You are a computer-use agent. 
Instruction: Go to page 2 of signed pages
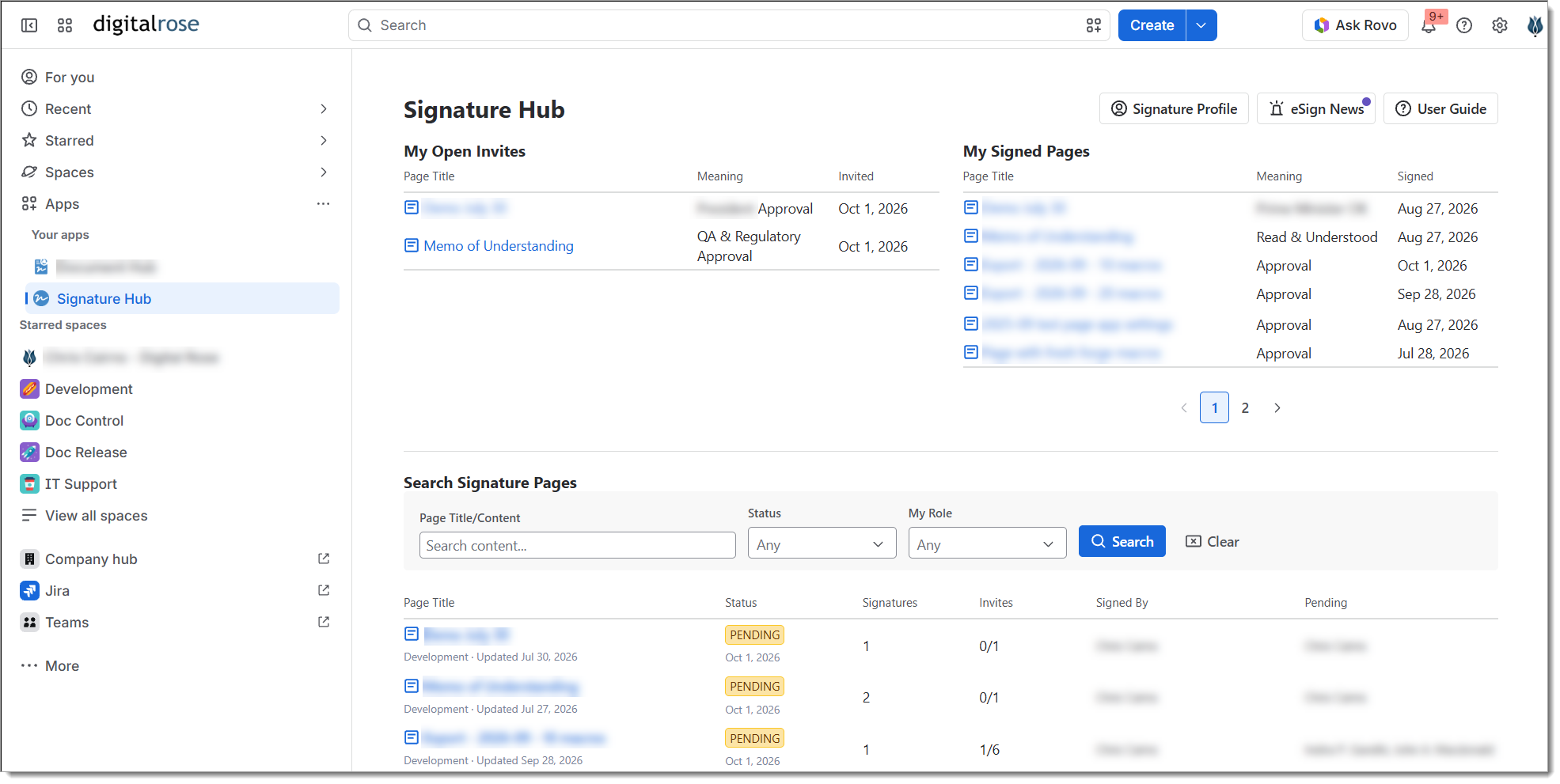(1245, 407)
